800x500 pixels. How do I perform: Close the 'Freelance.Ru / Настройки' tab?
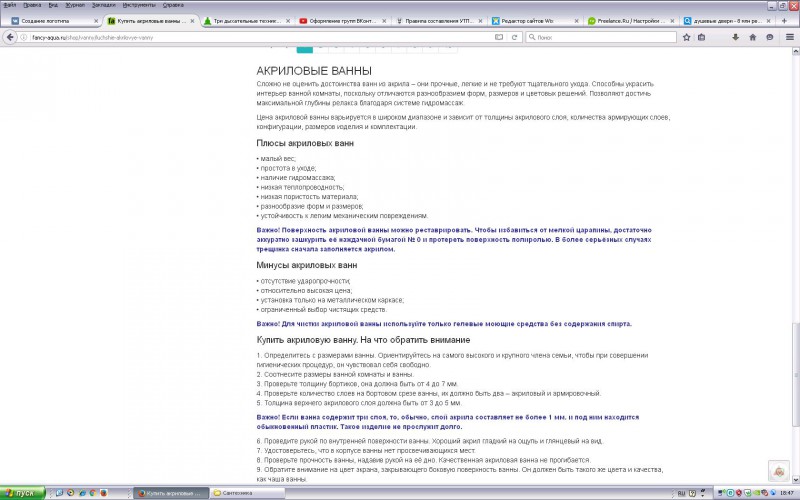672,21
